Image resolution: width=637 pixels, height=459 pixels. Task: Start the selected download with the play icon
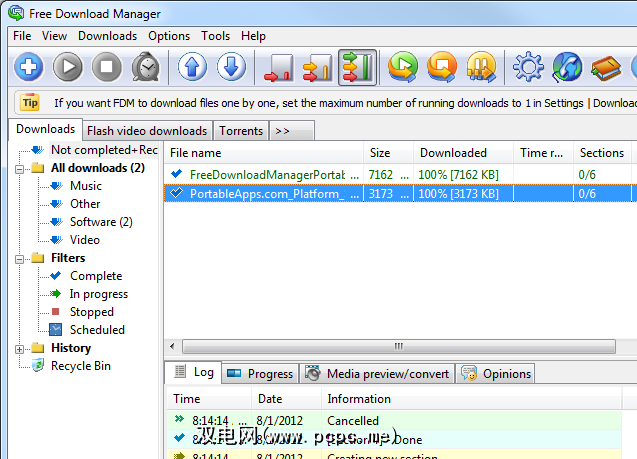(67, 67)
